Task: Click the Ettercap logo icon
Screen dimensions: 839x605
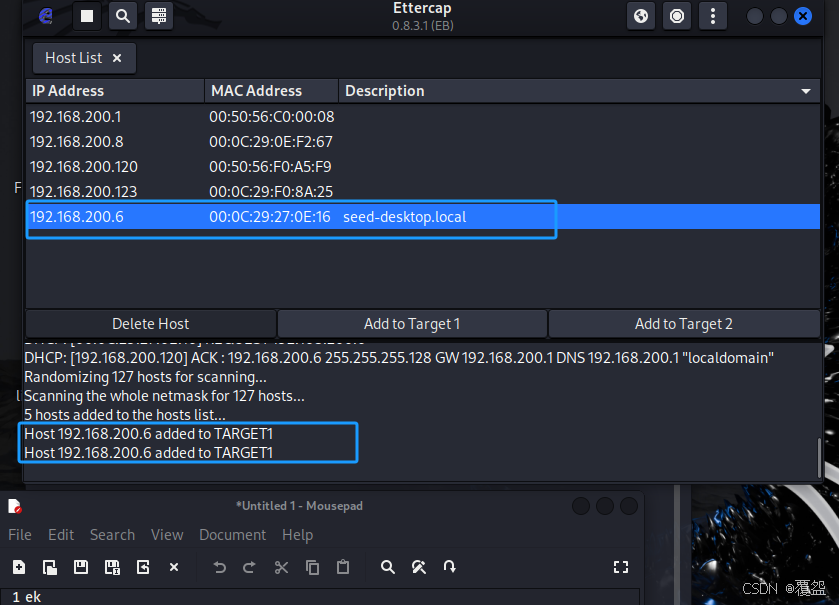Action: [46, 16]
